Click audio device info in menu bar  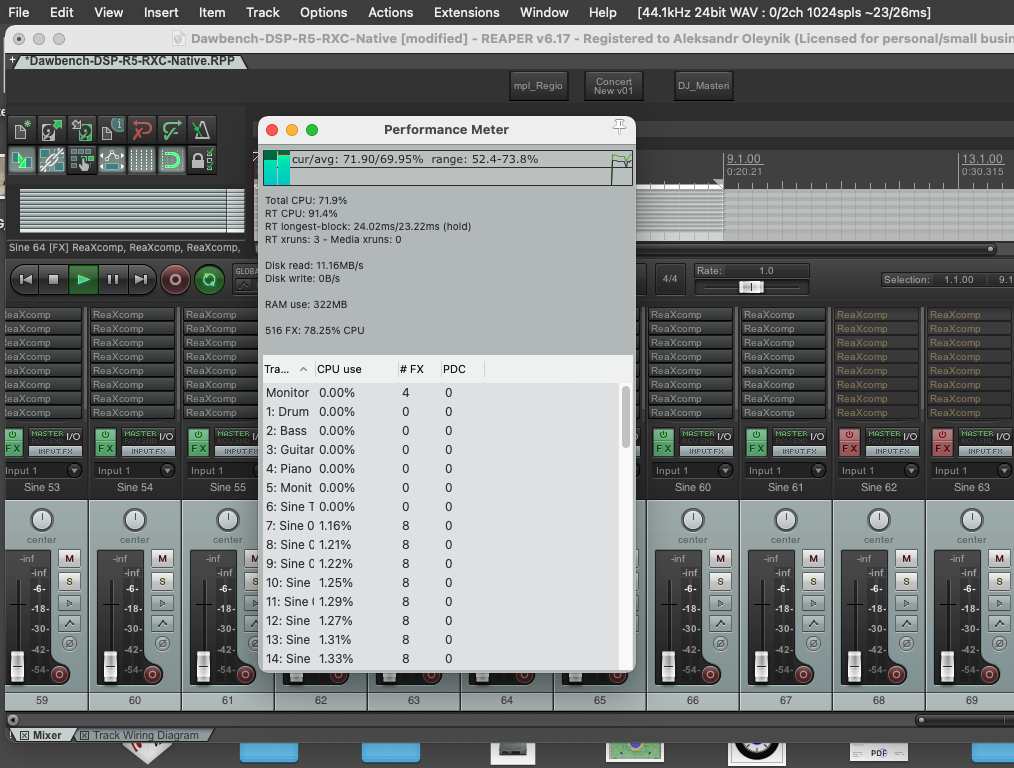[x=784, y=12]
